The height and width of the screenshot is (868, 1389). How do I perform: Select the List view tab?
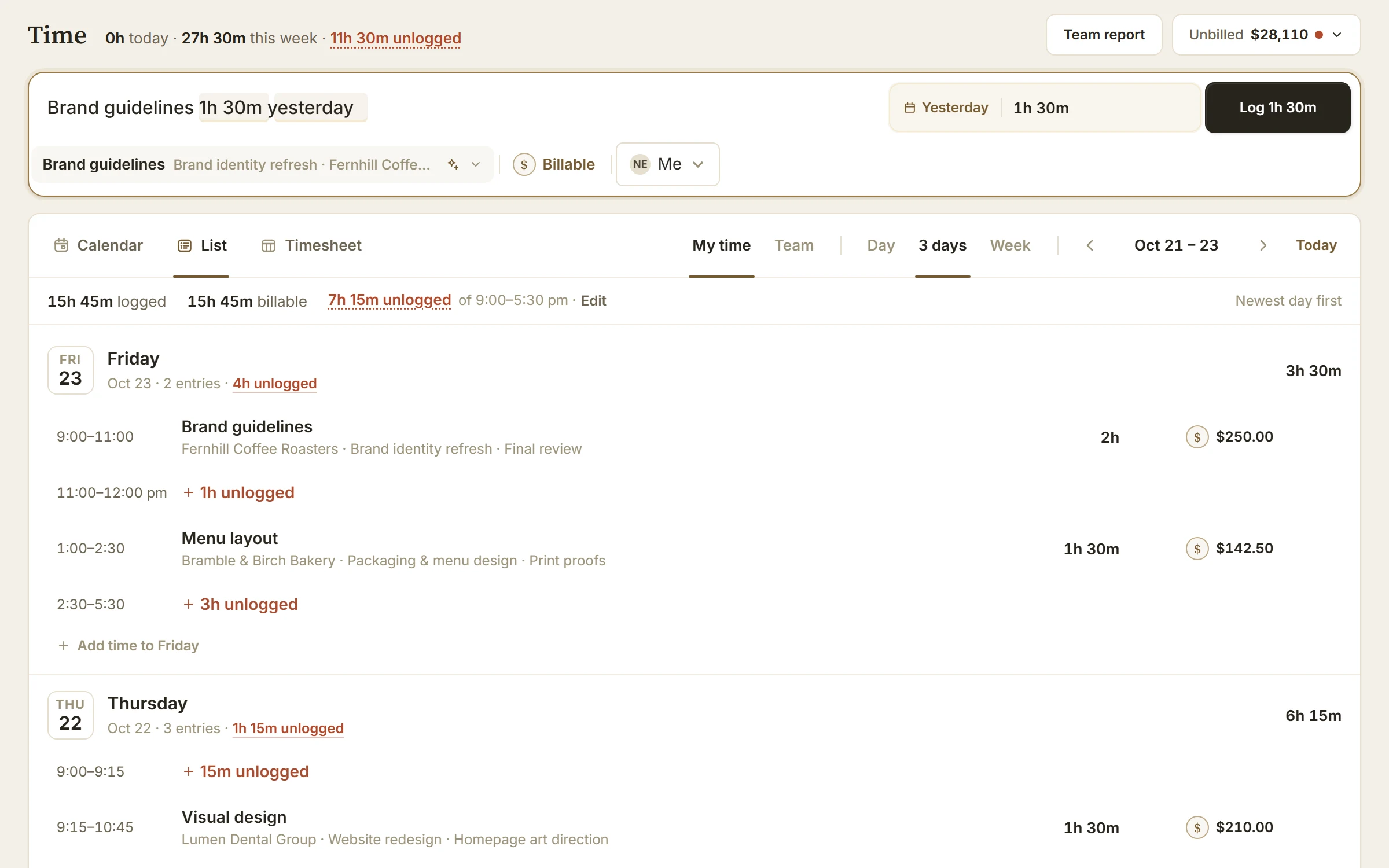[x=201, y=245]
